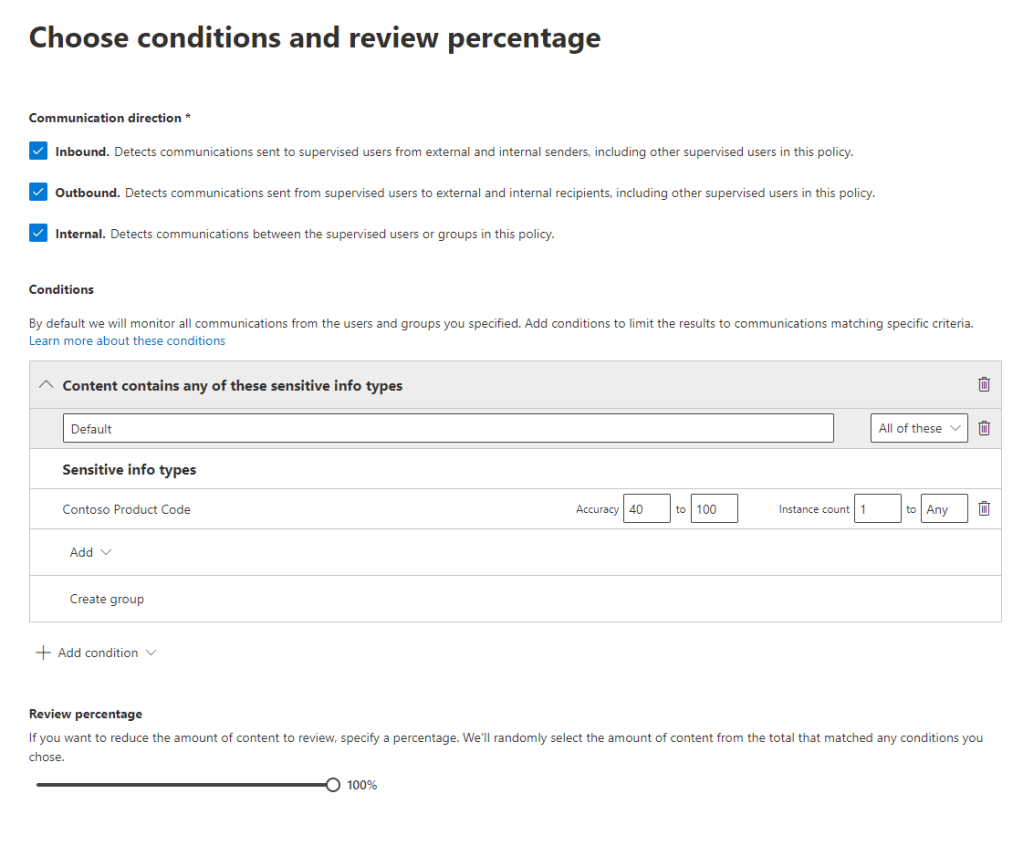Remove Contoso Product Code info type
This screenshot has height=846, width=1023.
click(984, 509)
